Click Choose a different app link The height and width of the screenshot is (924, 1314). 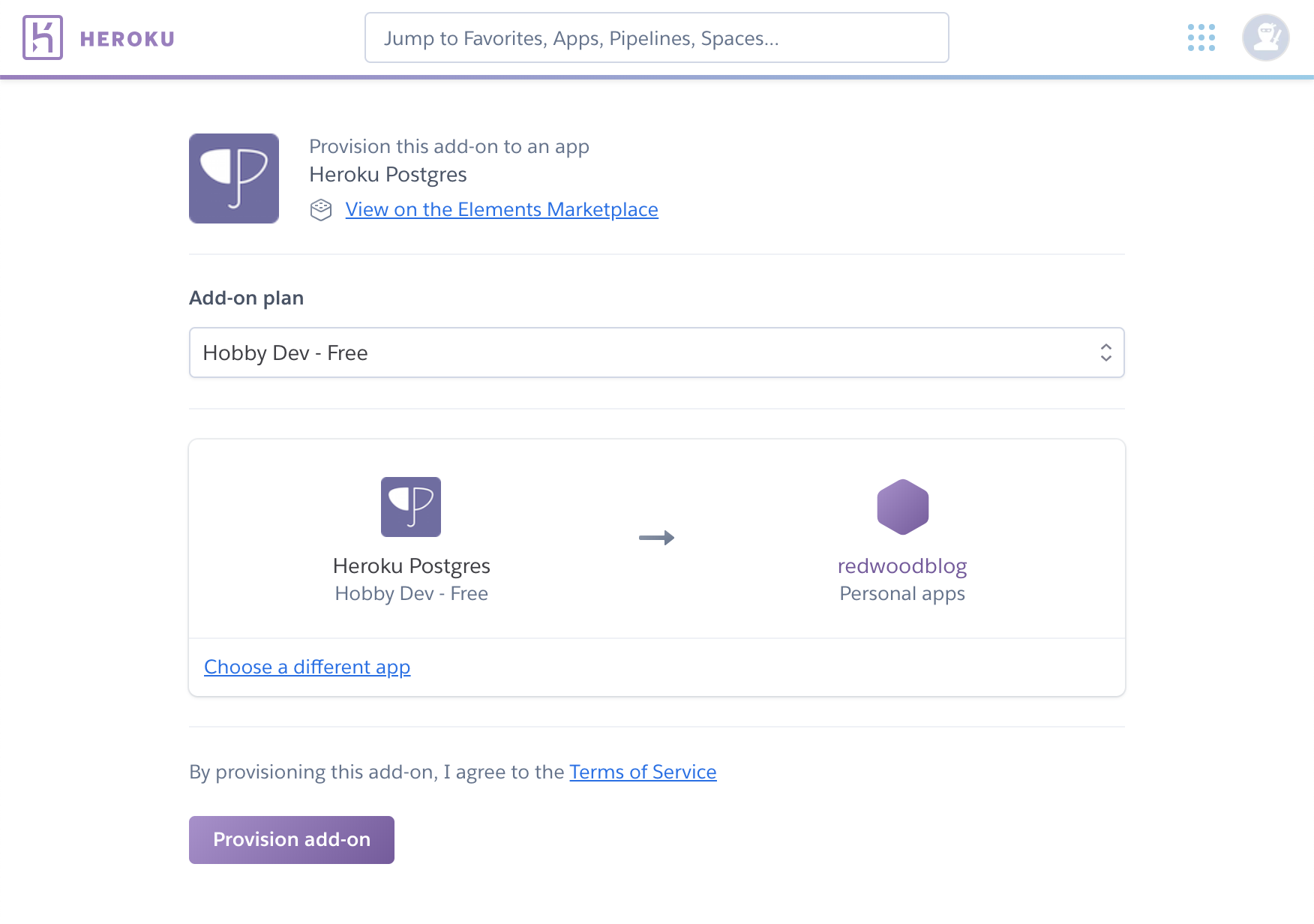307,667
